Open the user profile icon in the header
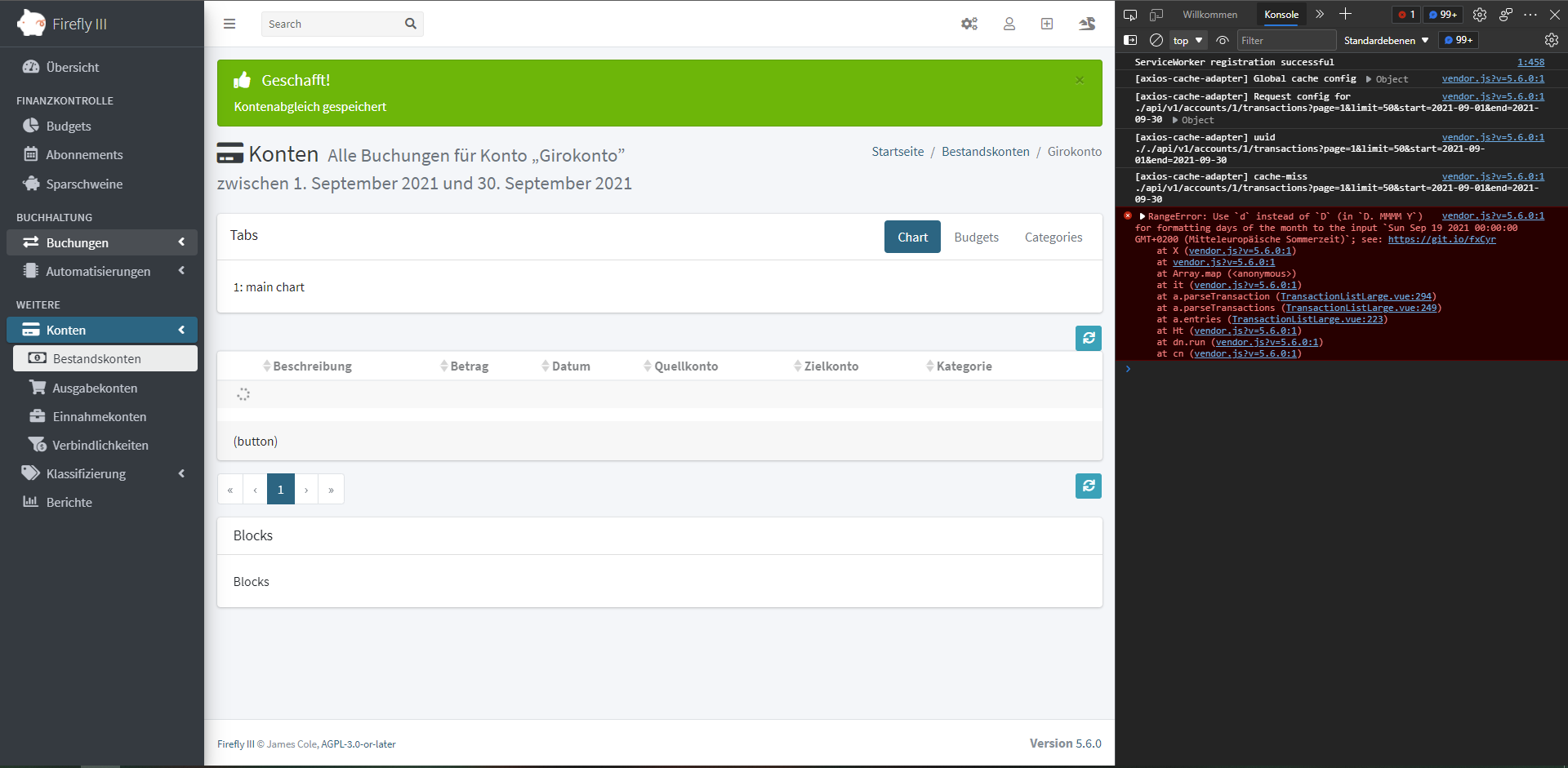1568x768 pixels. 1009,24
